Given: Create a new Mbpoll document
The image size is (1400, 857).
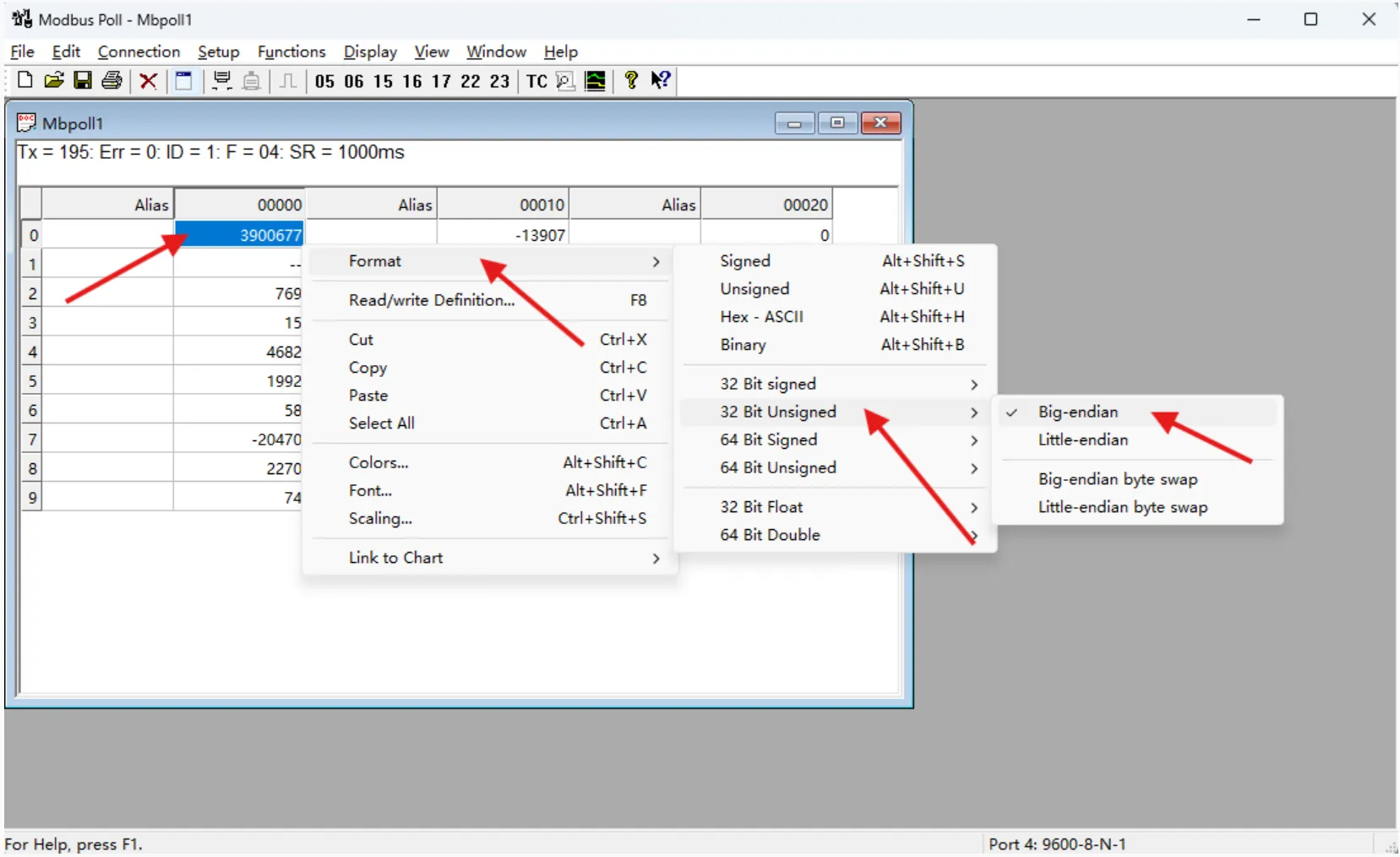Looking at the screenshot, I should coord(25,80).
